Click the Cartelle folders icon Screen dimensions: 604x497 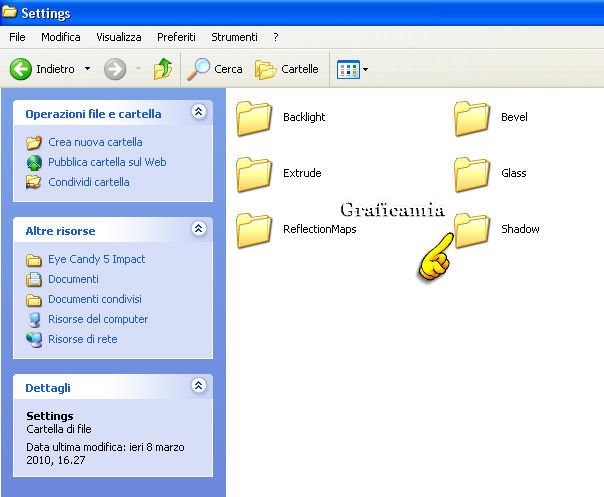pyautogui.click(x=265, y=70)
